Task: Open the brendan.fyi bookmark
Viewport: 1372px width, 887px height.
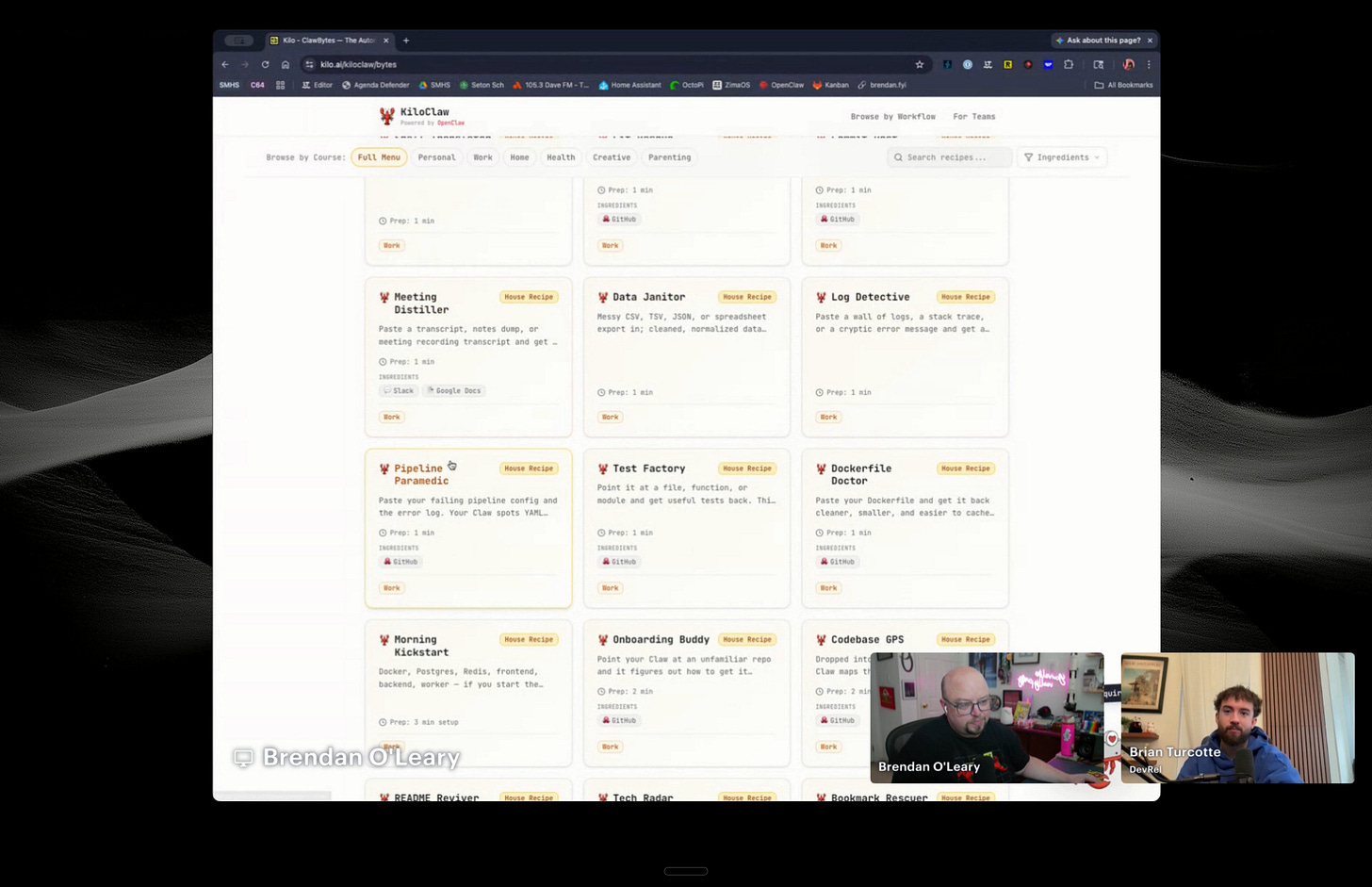Action: [882, 85]
